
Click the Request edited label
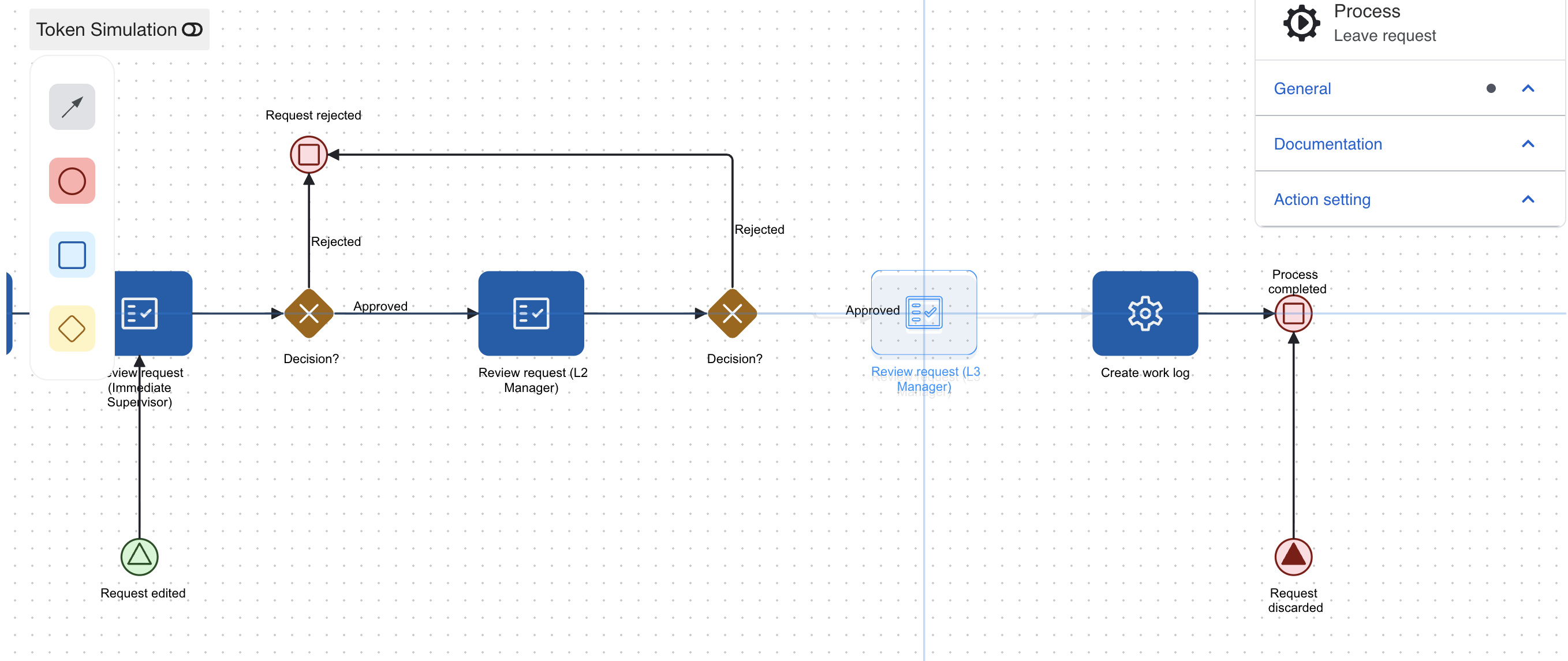143,593
